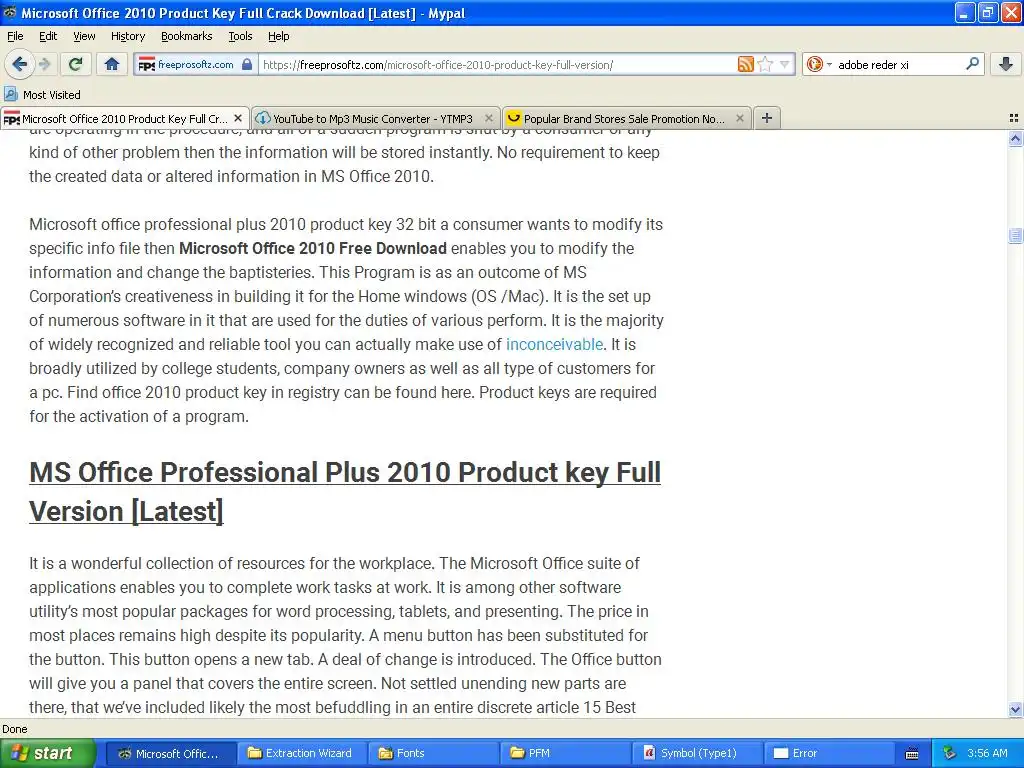Click the vertical scrollbar thumb
Screen dimensions: 1024x768
coord(1015,235)
